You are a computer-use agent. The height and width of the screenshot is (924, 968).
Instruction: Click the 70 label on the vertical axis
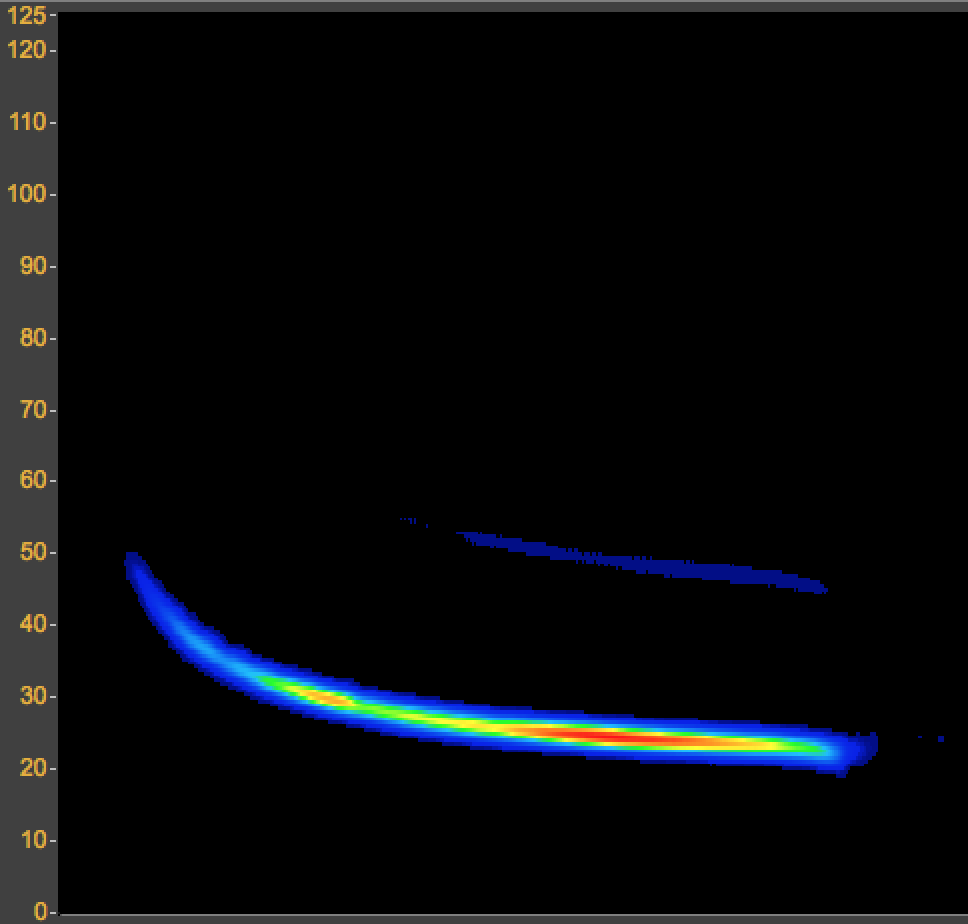pos(32,410)
